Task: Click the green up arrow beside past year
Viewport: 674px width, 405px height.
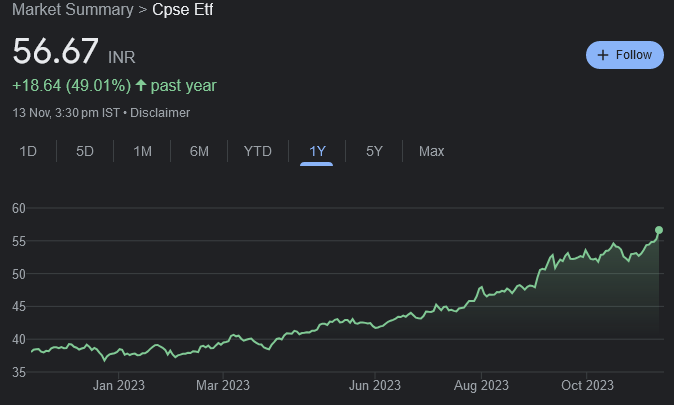Action: point(139,86)
